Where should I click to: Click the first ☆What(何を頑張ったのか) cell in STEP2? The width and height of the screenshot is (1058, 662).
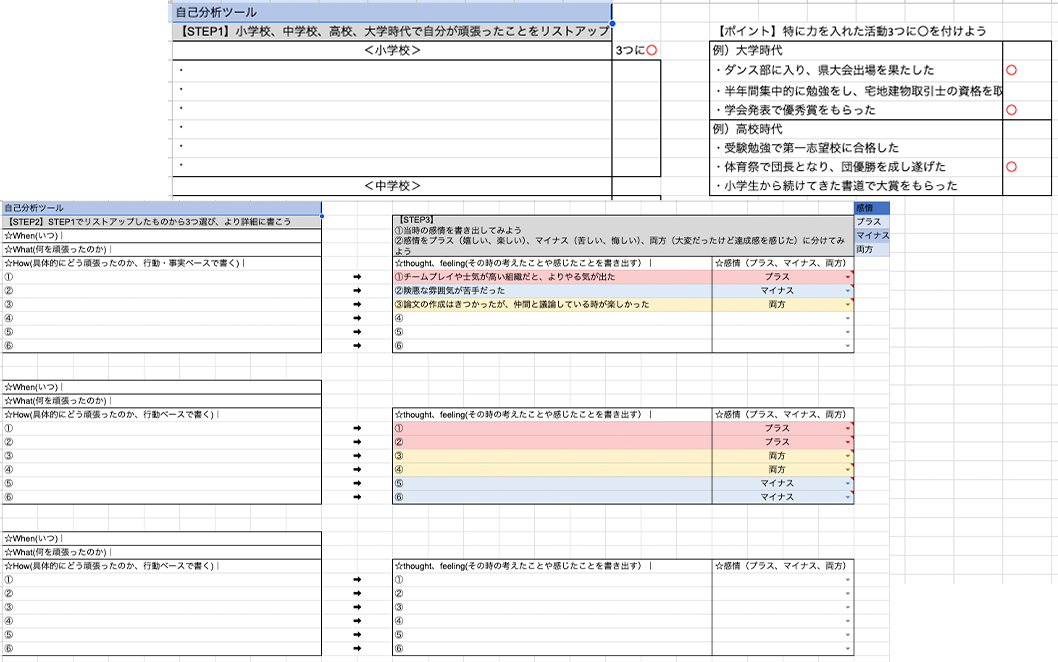162,249
